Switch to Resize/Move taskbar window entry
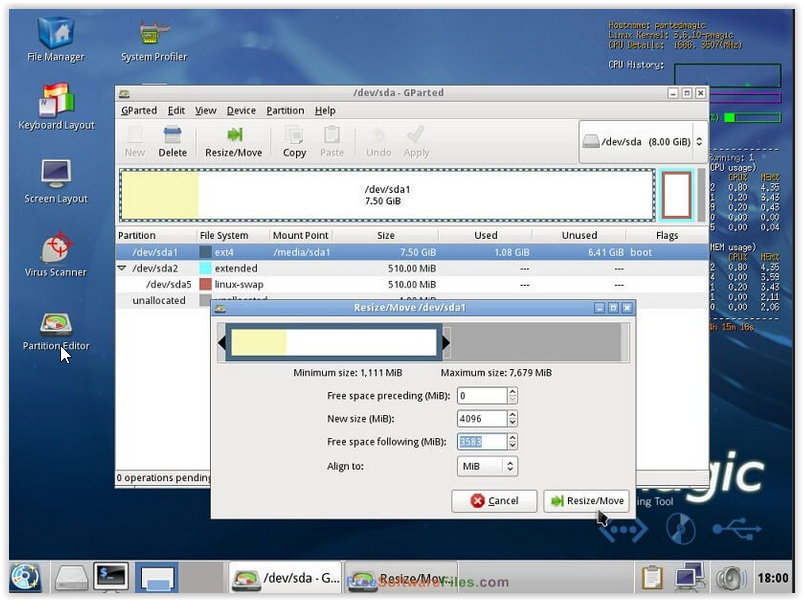803x601 pixels. pyautogui.click(x=402, y=578)
